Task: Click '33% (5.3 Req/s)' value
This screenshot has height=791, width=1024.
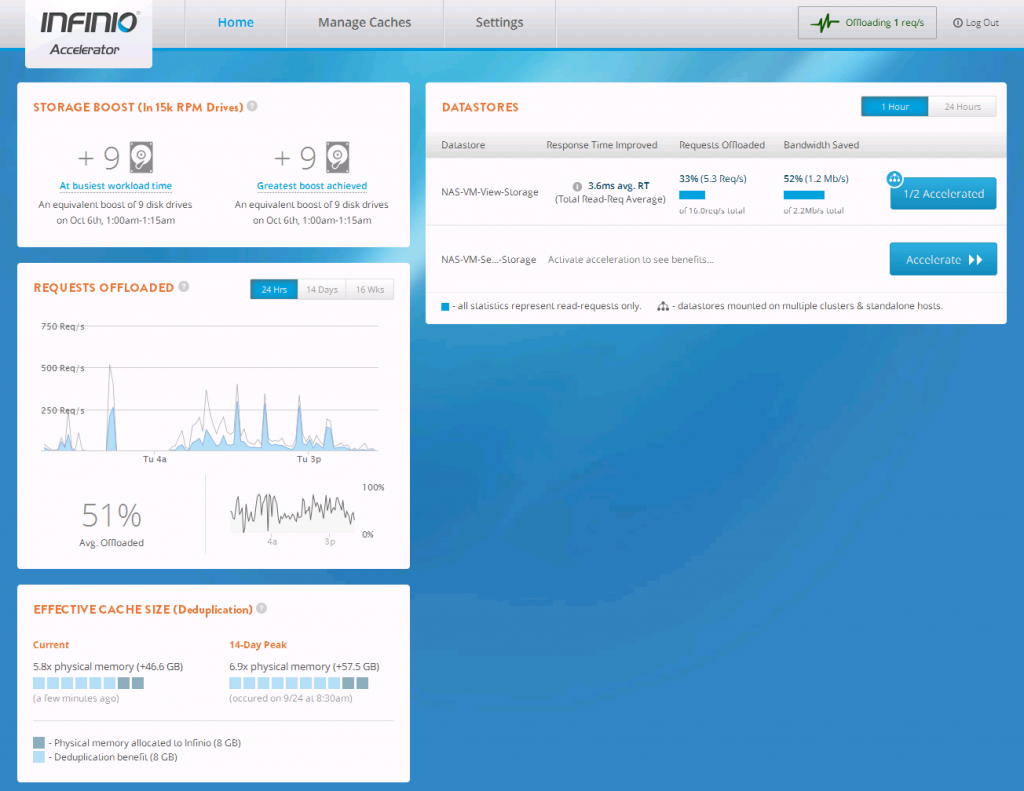Action: [712, 178]
